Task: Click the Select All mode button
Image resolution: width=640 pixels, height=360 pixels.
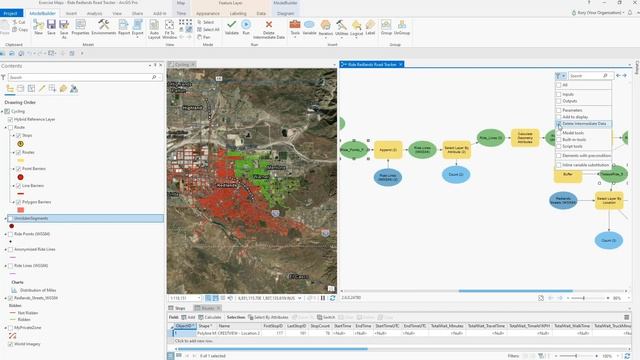Action: pos(208,29)
